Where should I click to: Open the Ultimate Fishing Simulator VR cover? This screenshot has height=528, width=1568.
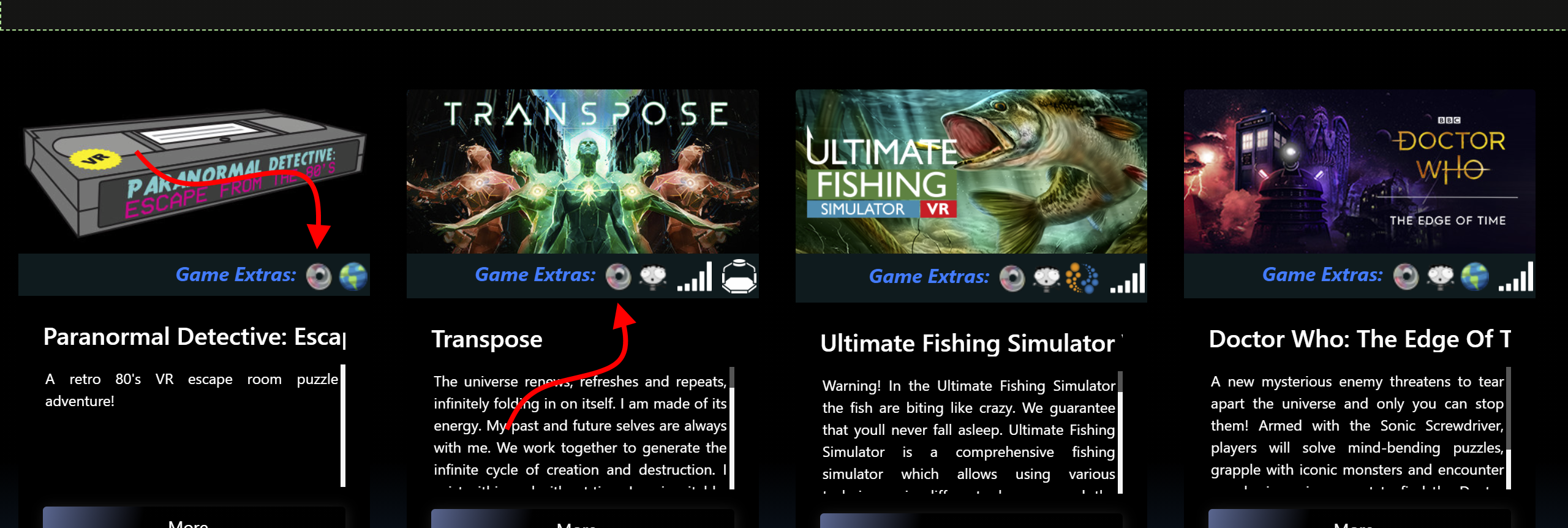click(971, 172)
